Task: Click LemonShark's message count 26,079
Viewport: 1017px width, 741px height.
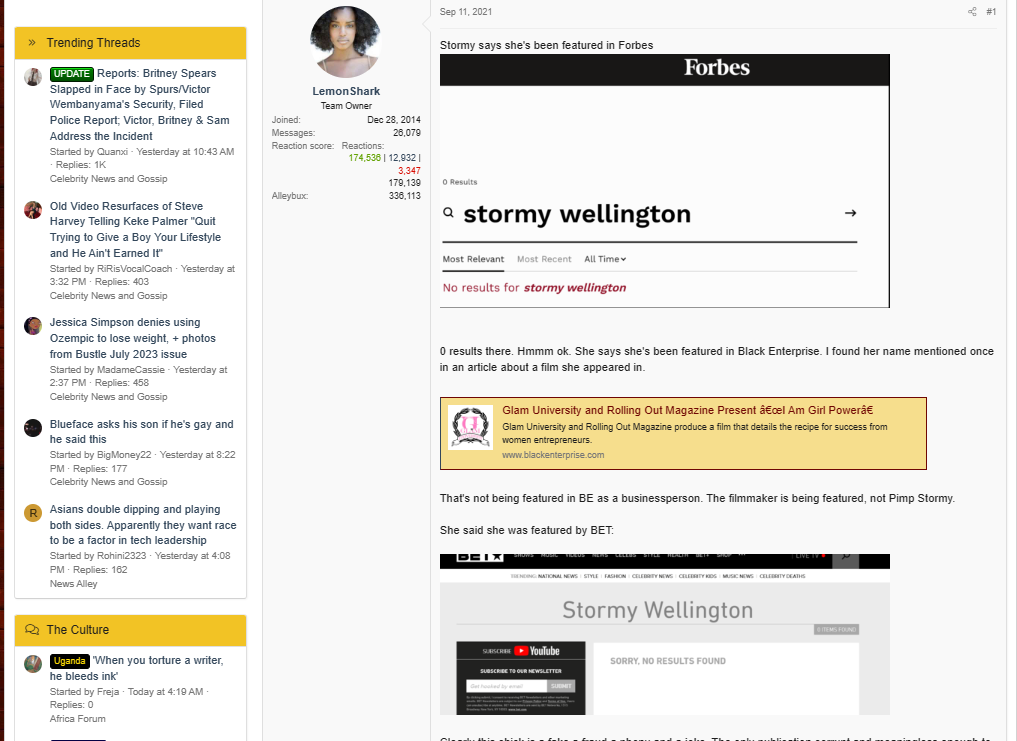Action: coord(407,132)
